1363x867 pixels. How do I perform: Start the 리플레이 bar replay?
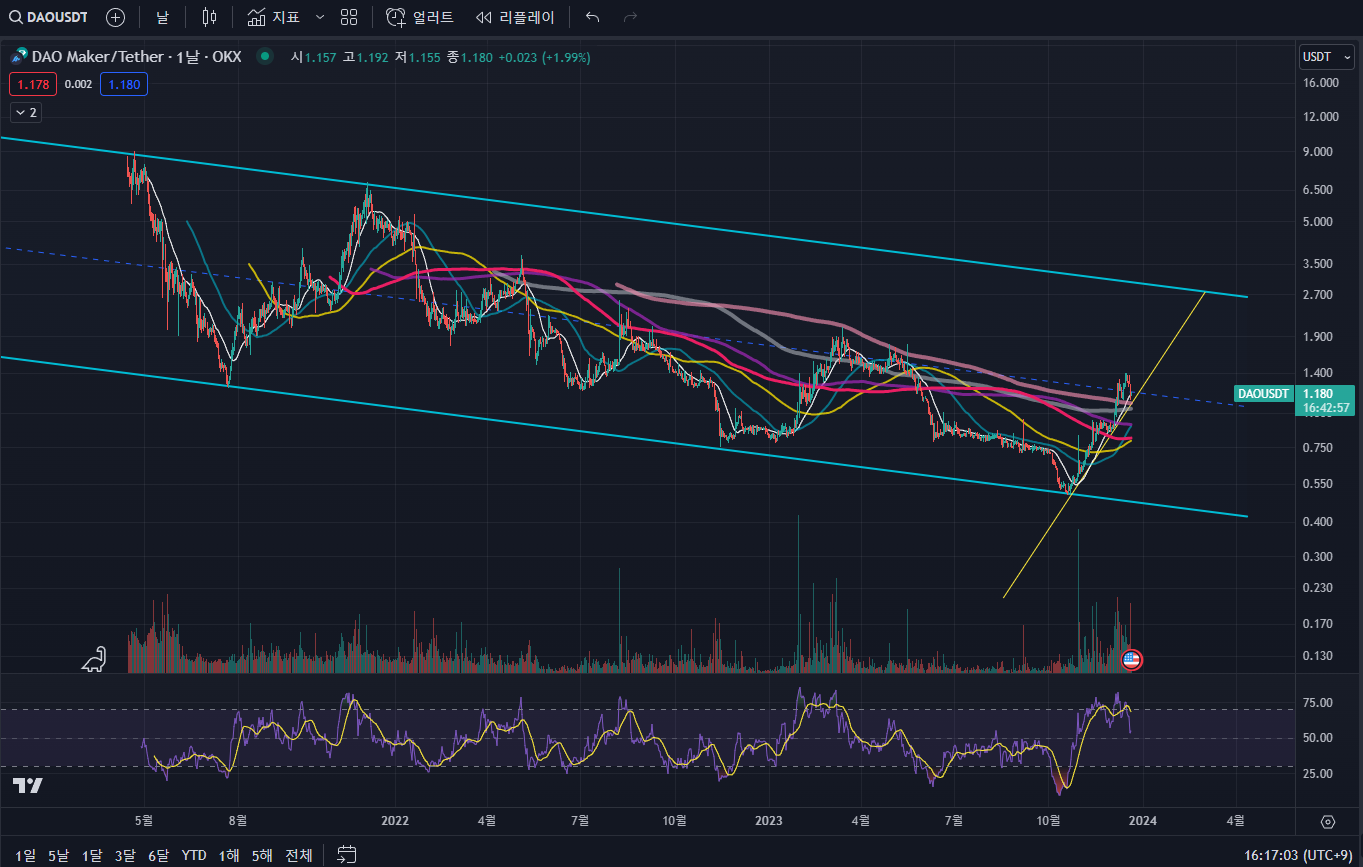[x=515, y=17]
